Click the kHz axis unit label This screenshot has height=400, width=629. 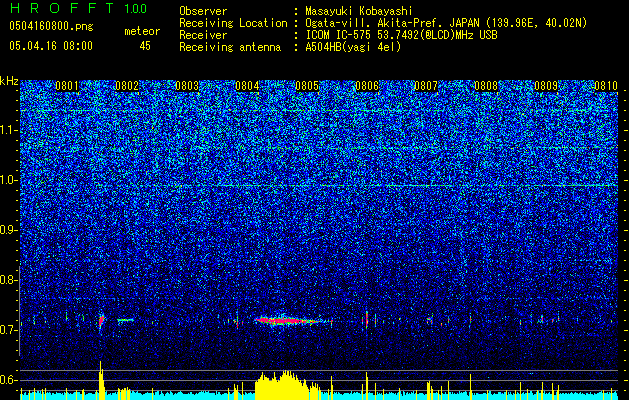click(9, 81)
